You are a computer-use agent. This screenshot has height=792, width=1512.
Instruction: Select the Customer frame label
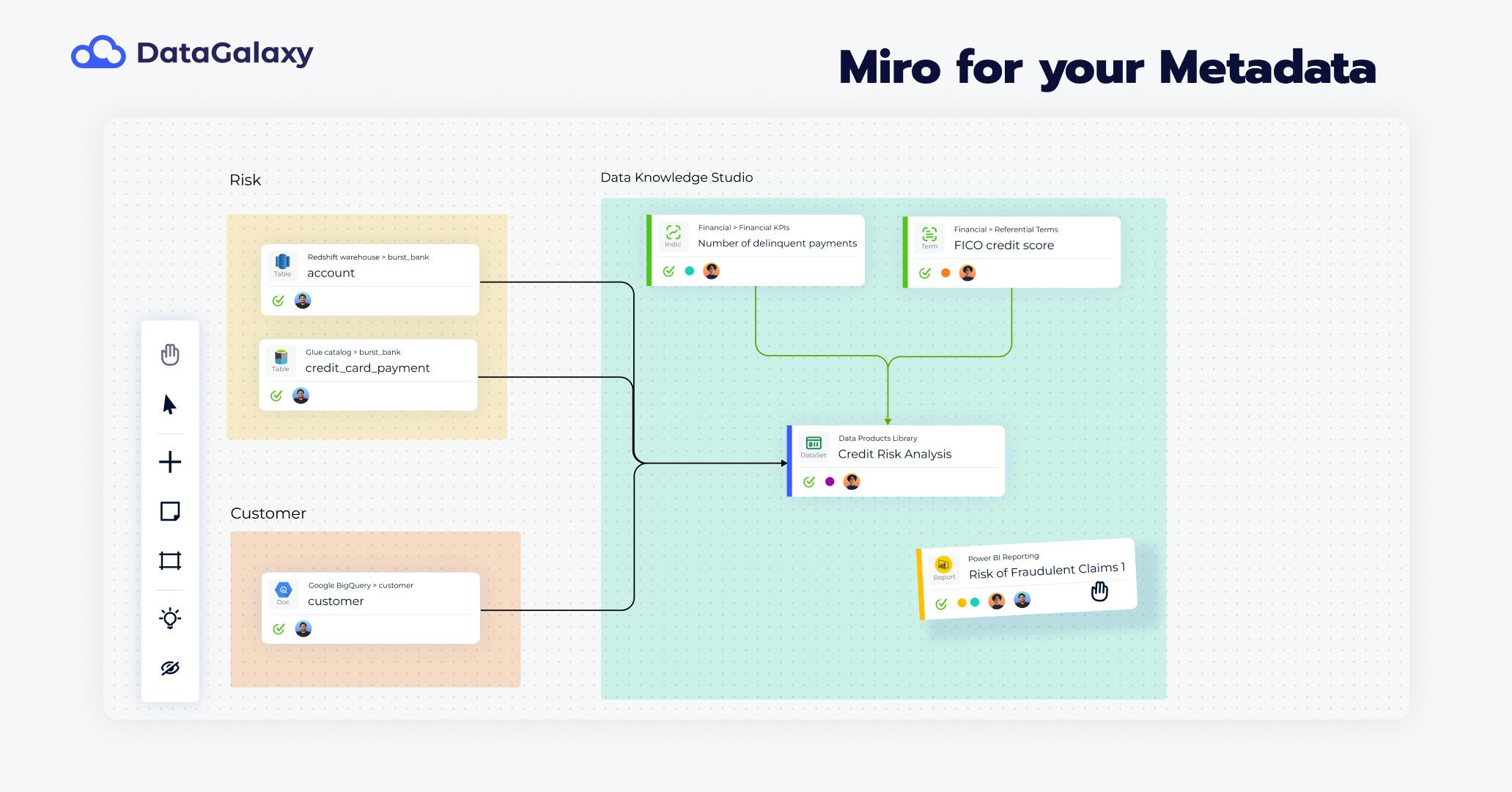point(268,513)
